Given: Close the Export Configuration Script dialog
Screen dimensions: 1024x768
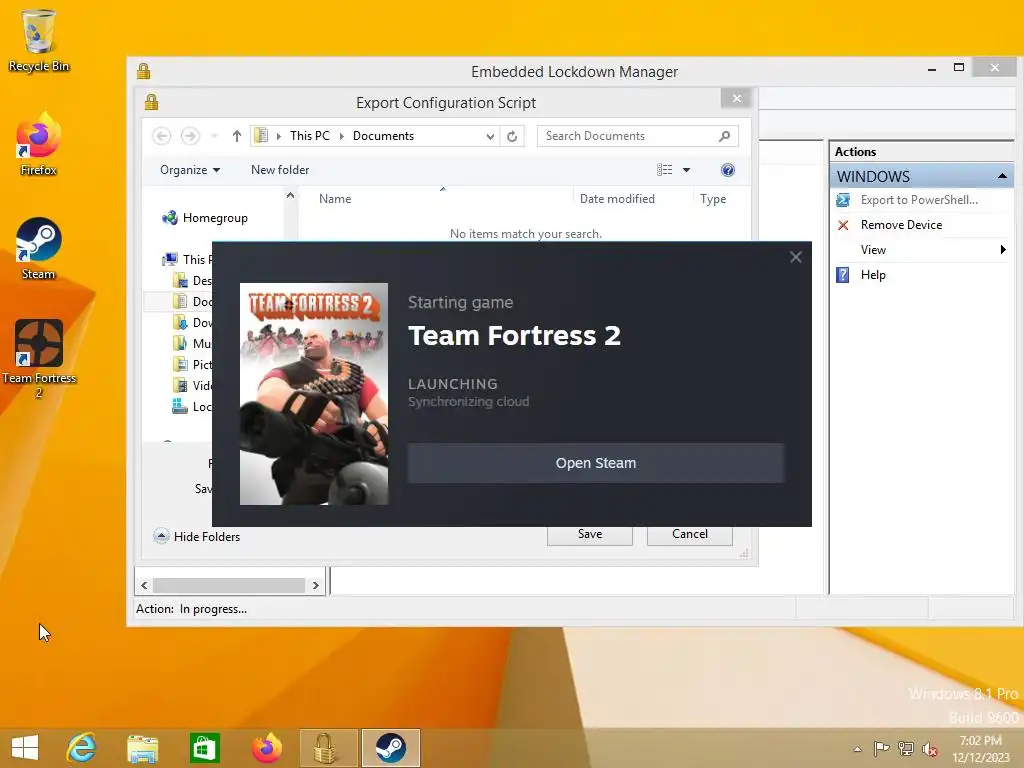Looking at the screenshot, I should coord(737,99).
